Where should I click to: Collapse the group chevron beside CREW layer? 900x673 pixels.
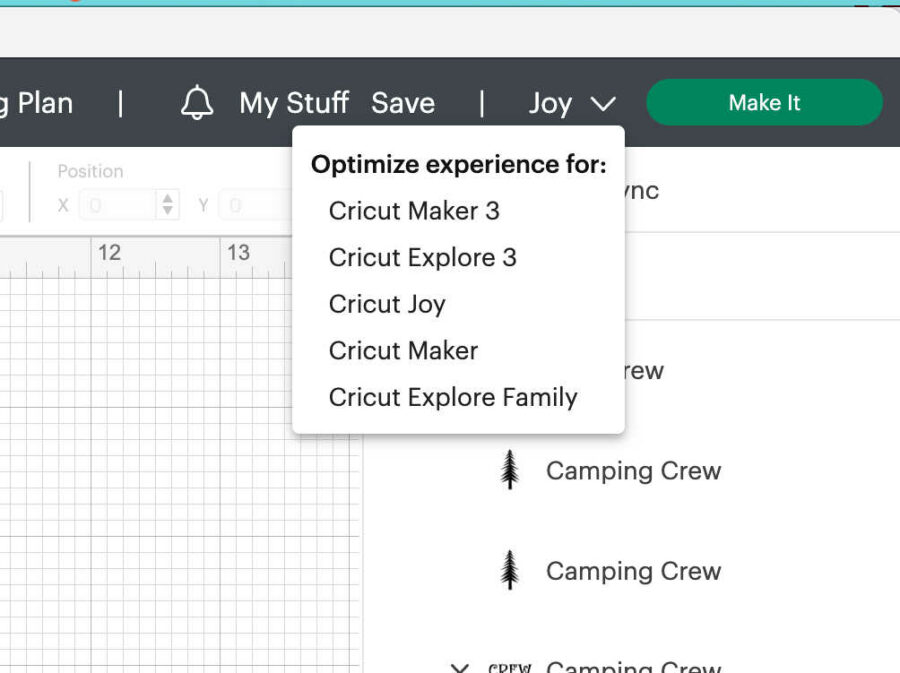460,667
